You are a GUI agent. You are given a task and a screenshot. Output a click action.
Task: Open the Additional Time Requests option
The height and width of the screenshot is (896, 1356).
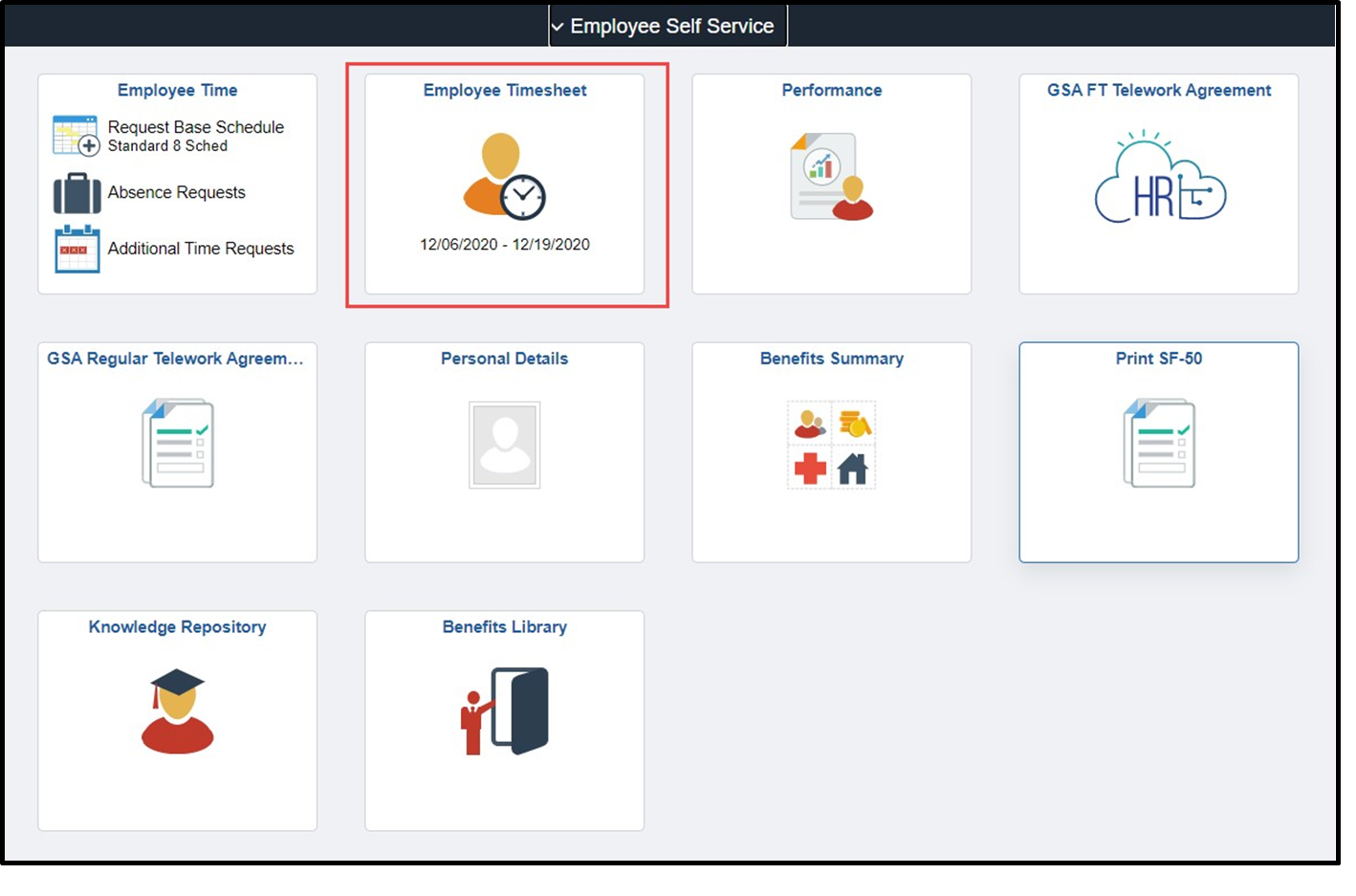coord(201,249)
